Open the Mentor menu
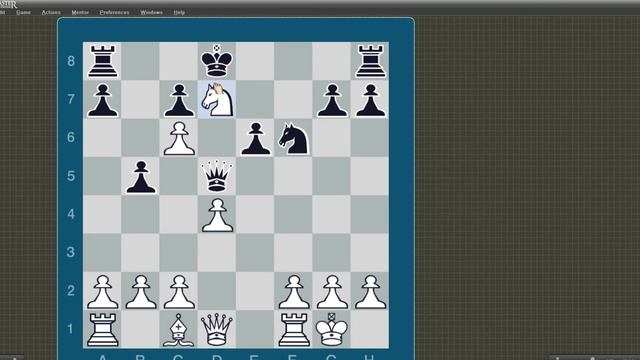Viewport: 640px width, 360px height. 80,12
